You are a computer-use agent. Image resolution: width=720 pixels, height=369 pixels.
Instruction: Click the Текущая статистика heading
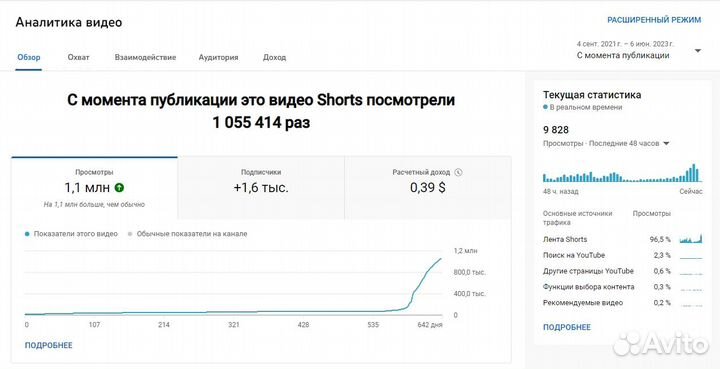(x=592, y=95)
